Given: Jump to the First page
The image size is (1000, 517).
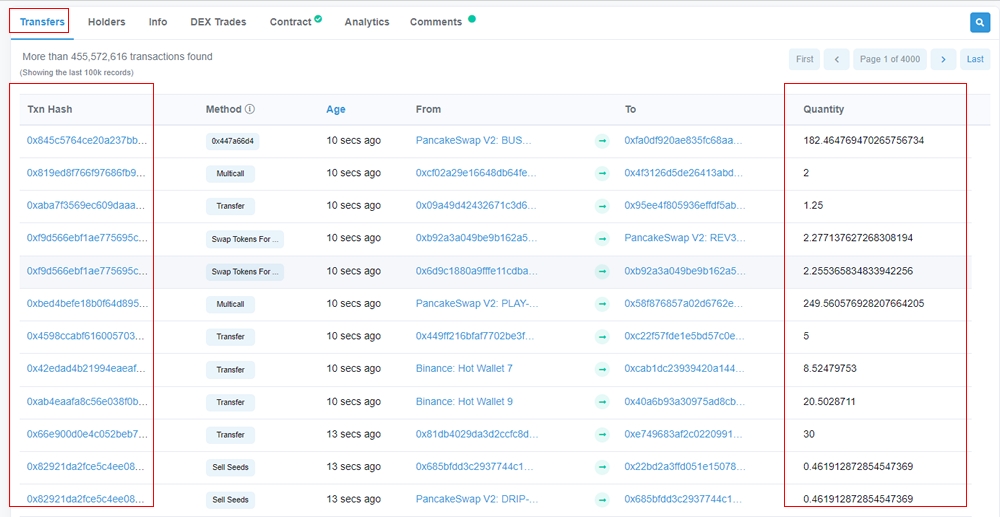Looking at the screenshot, I should (x=804, y=60).
